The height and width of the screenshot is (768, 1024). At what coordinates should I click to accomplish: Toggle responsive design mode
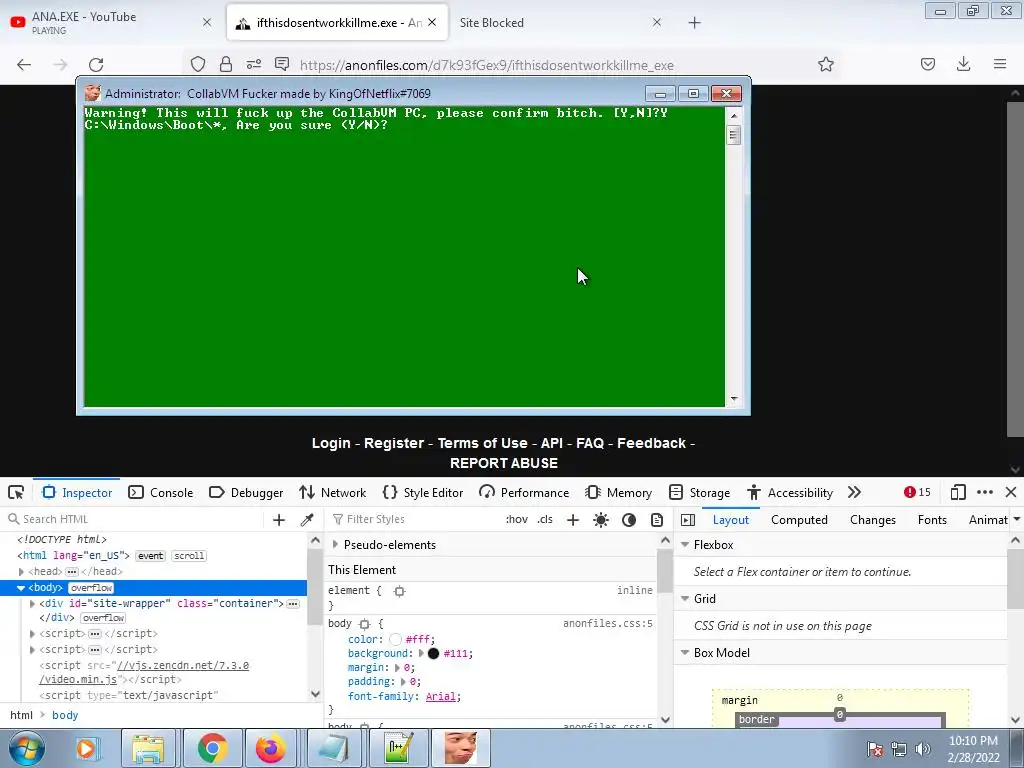click(x=958, y=492)
